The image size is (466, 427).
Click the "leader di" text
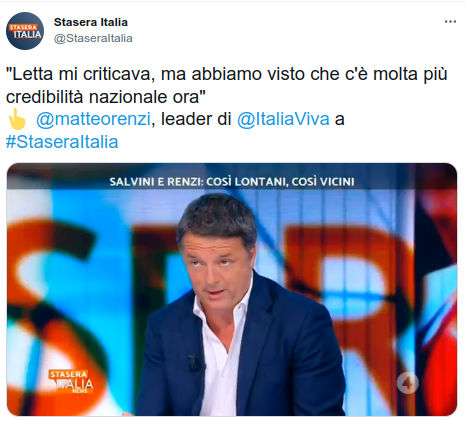[196, 119]
